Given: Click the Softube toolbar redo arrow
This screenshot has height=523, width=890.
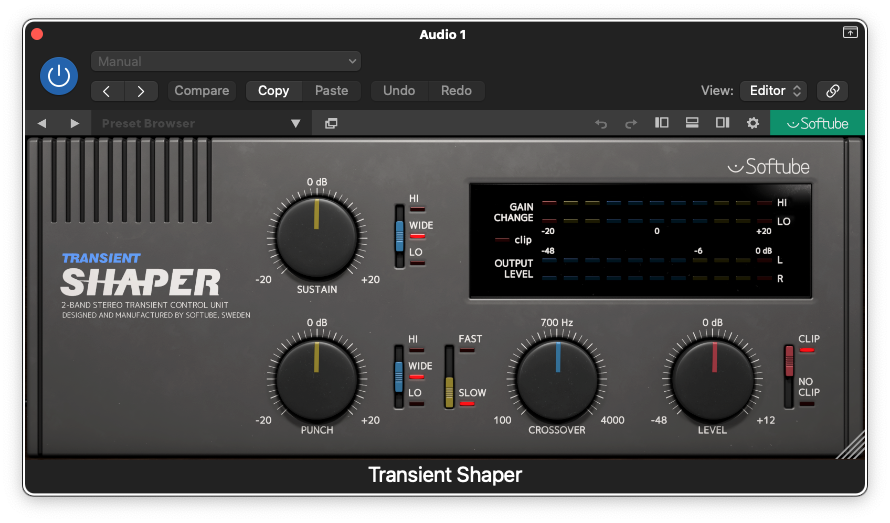Looking at the screenshot, I should click(631, 123).
